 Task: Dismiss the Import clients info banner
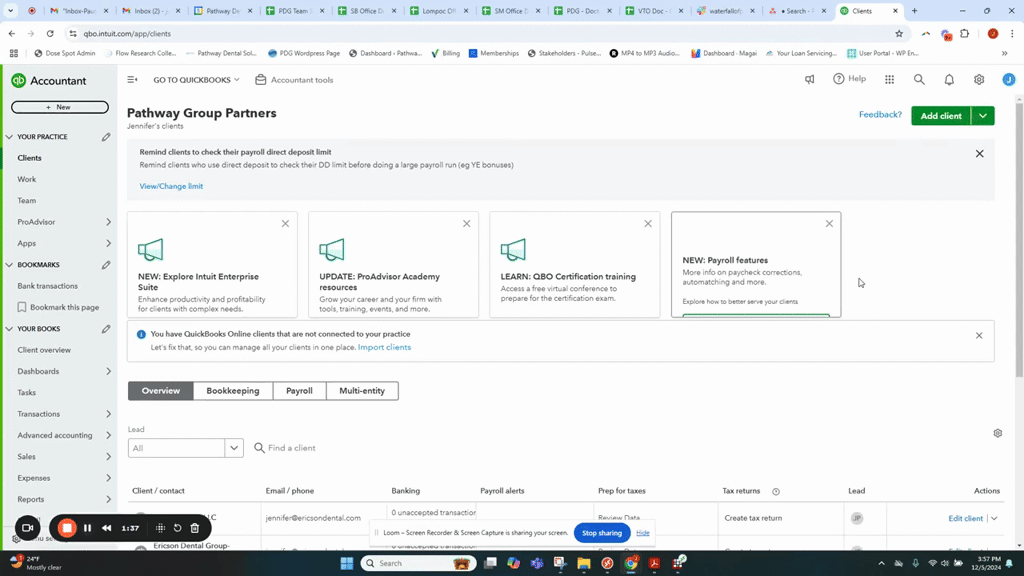coord(978,335)
